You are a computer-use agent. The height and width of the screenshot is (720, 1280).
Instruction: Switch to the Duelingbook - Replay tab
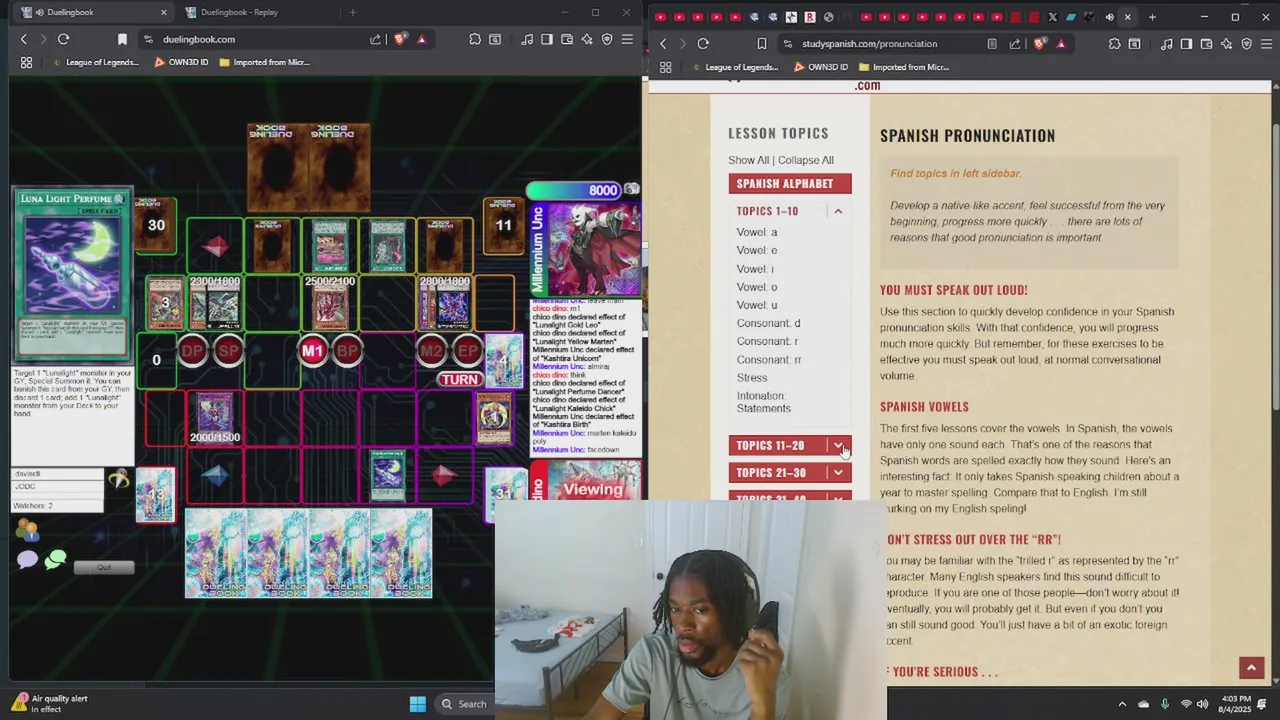(256, 12)
